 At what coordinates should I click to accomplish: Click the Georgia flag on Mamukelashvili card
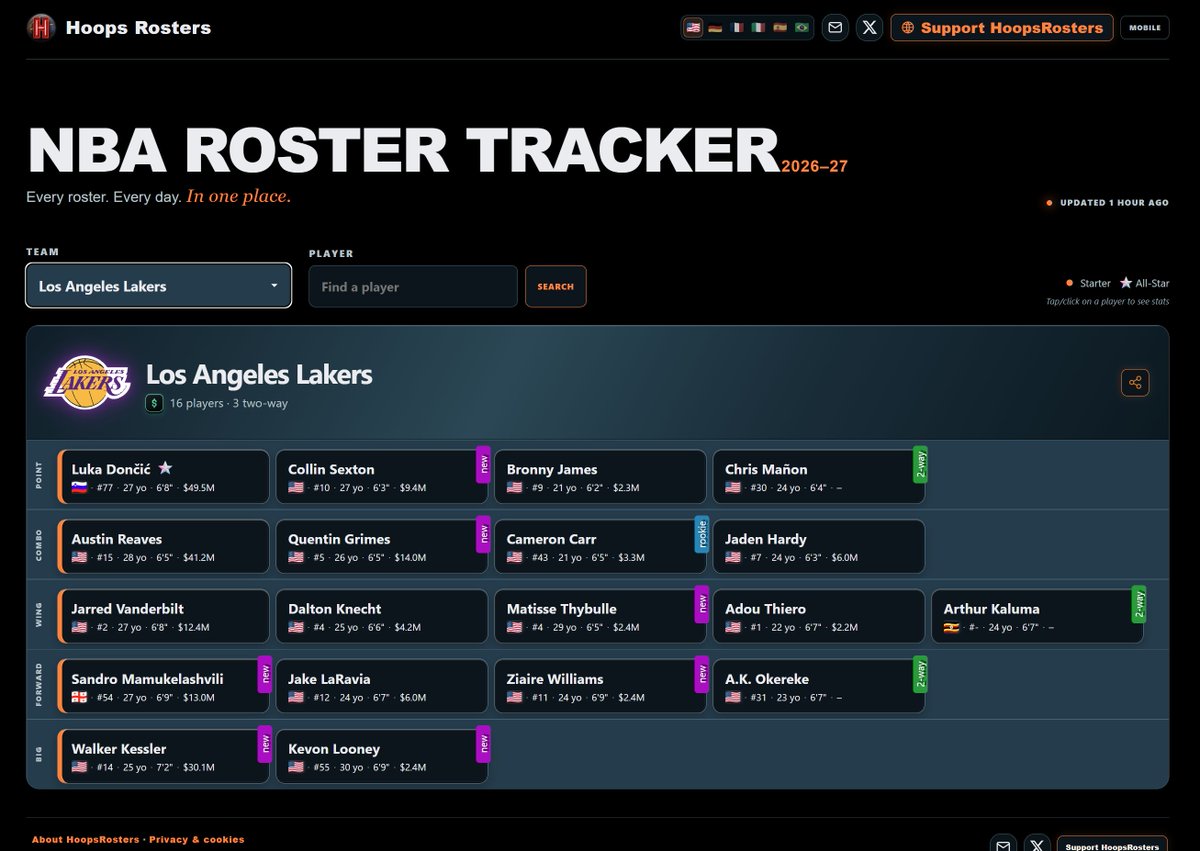click(79, 698)
